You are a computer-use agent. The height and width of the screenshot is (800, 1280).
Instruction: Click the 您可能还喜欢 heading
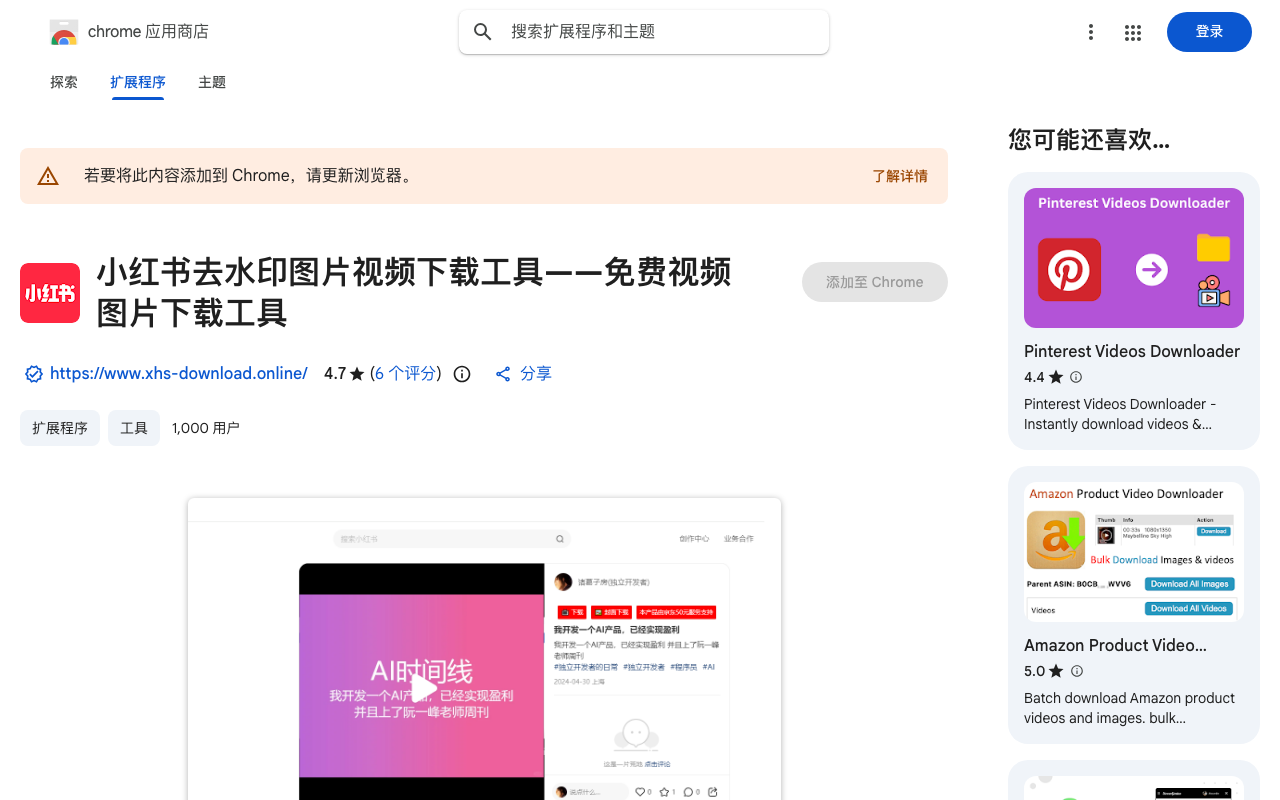coord(1089,140)
